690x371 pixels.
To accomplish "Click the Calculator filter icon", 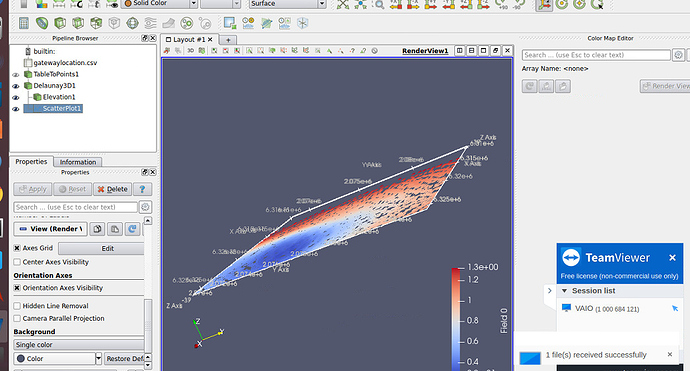I will click(24, 23).
